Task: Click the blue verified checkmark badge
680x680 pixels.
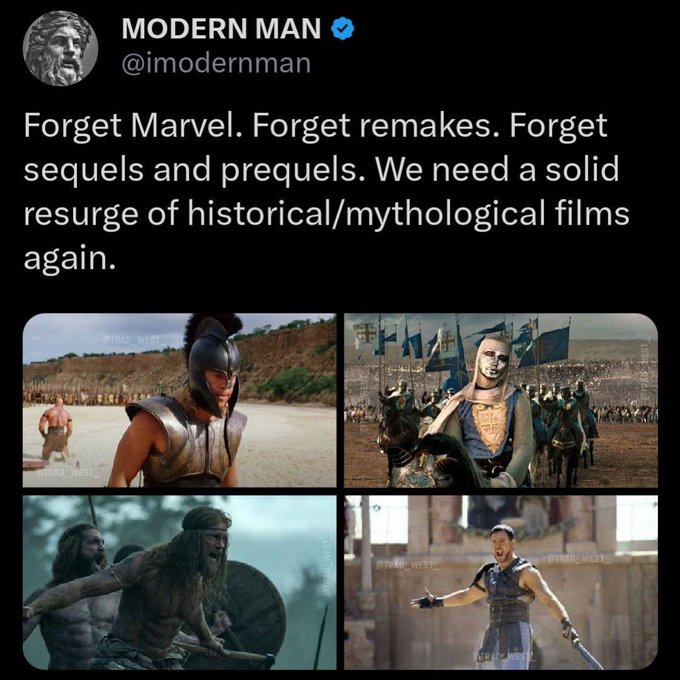Action: pos(343,28)
